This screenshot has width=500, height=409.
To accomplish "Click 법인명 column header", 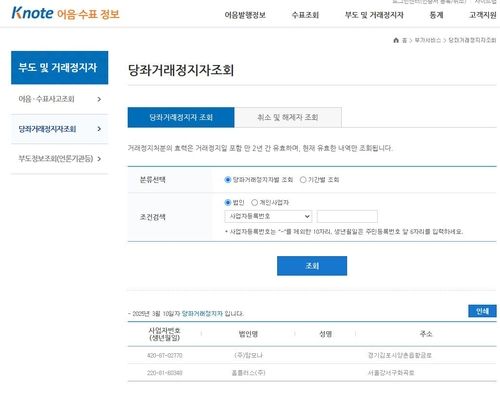I will point(248,334).
